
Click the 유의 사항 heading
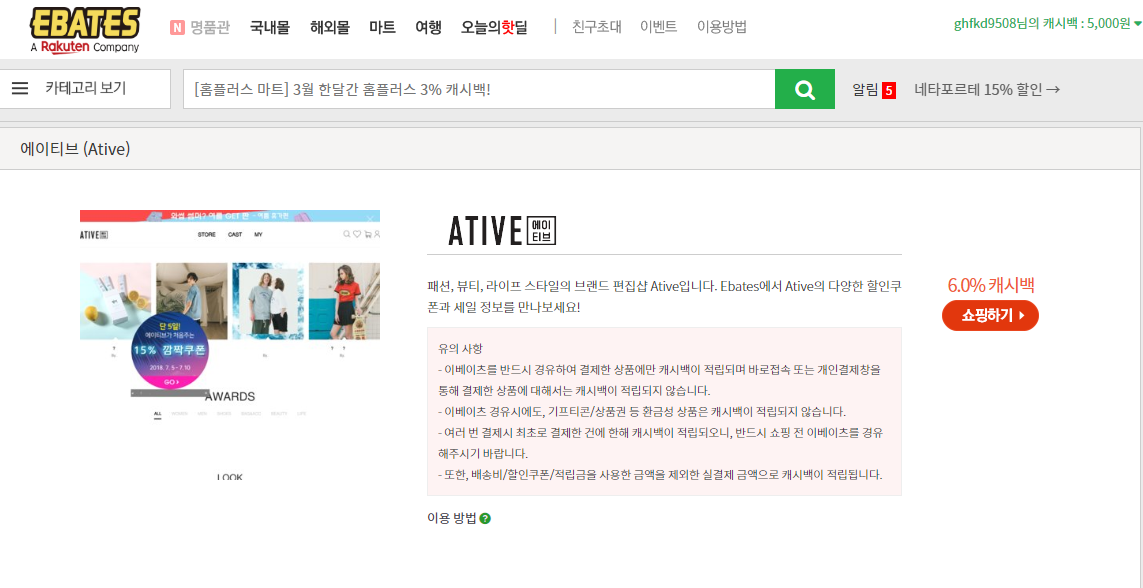pyautogui.click(x=460, y=348)
